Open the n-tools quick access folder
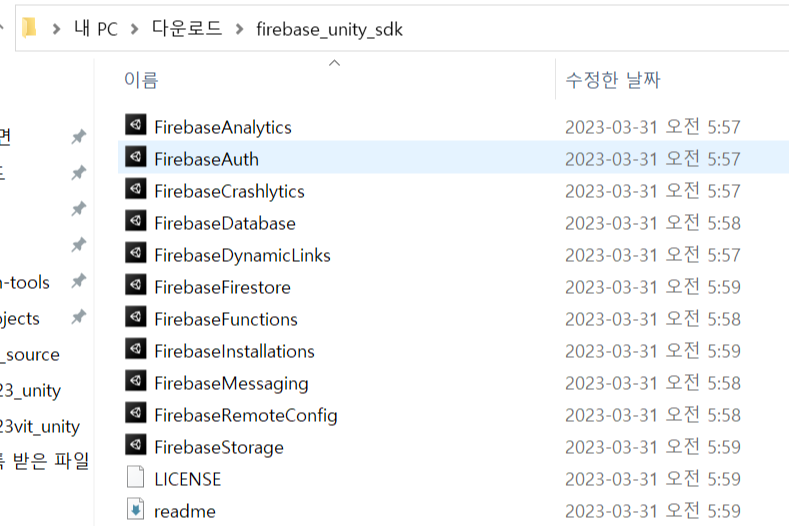This screenshot has width=789, height=526. [25, 282]
